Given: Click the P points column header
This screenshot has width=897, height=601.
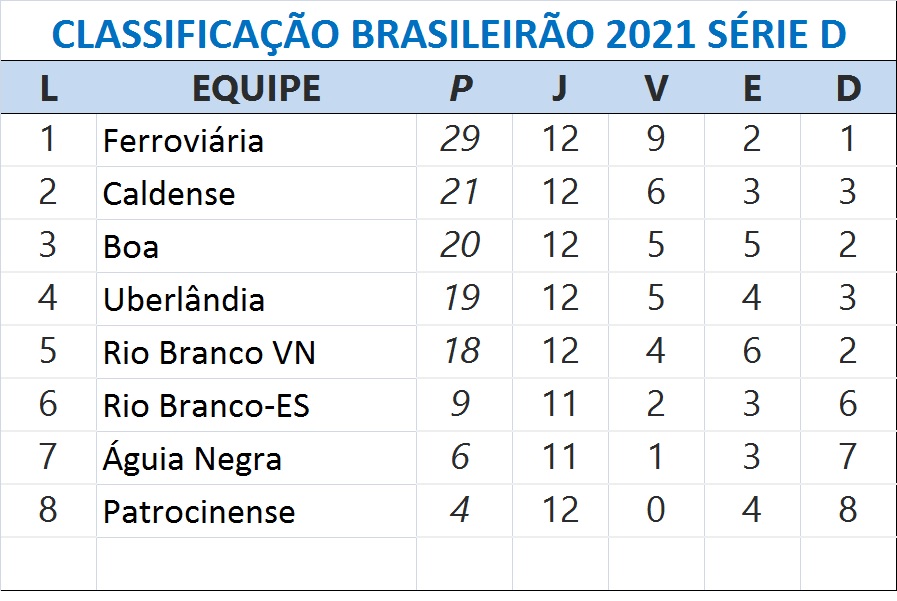Looking at the screenshot, I should pyautogui.click(x=461, y=89).
